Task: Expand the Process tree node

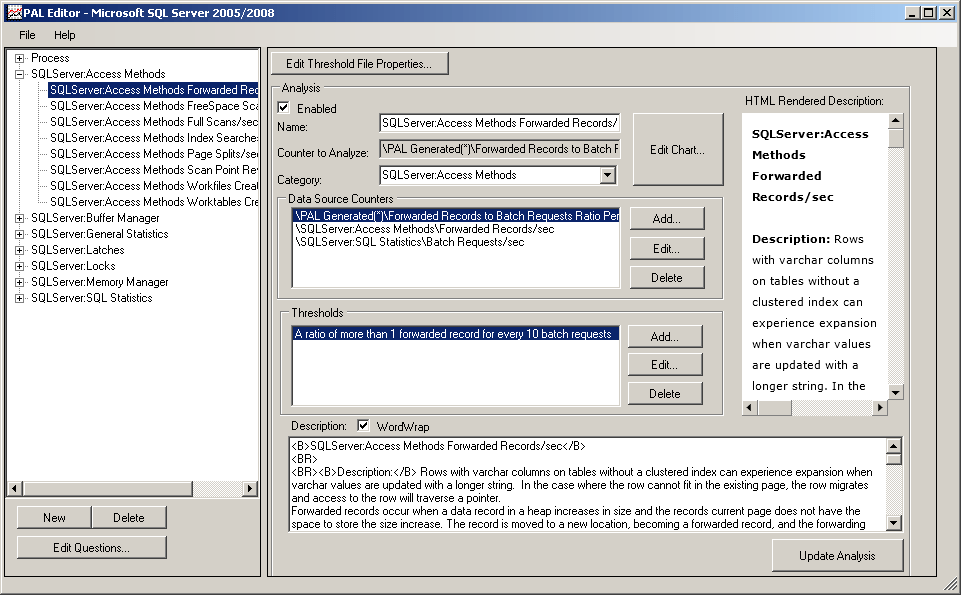Action: click(x=20, y=58)
